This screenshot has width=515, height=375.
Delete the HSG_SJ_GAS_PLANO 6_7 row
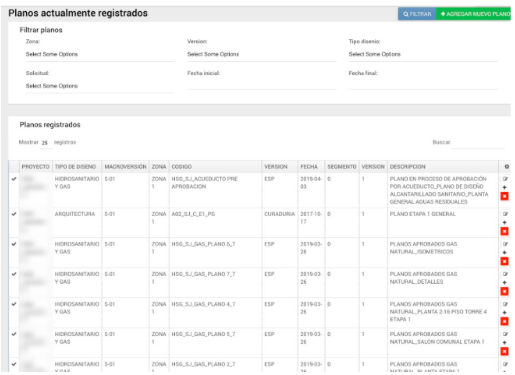(505, 261)
